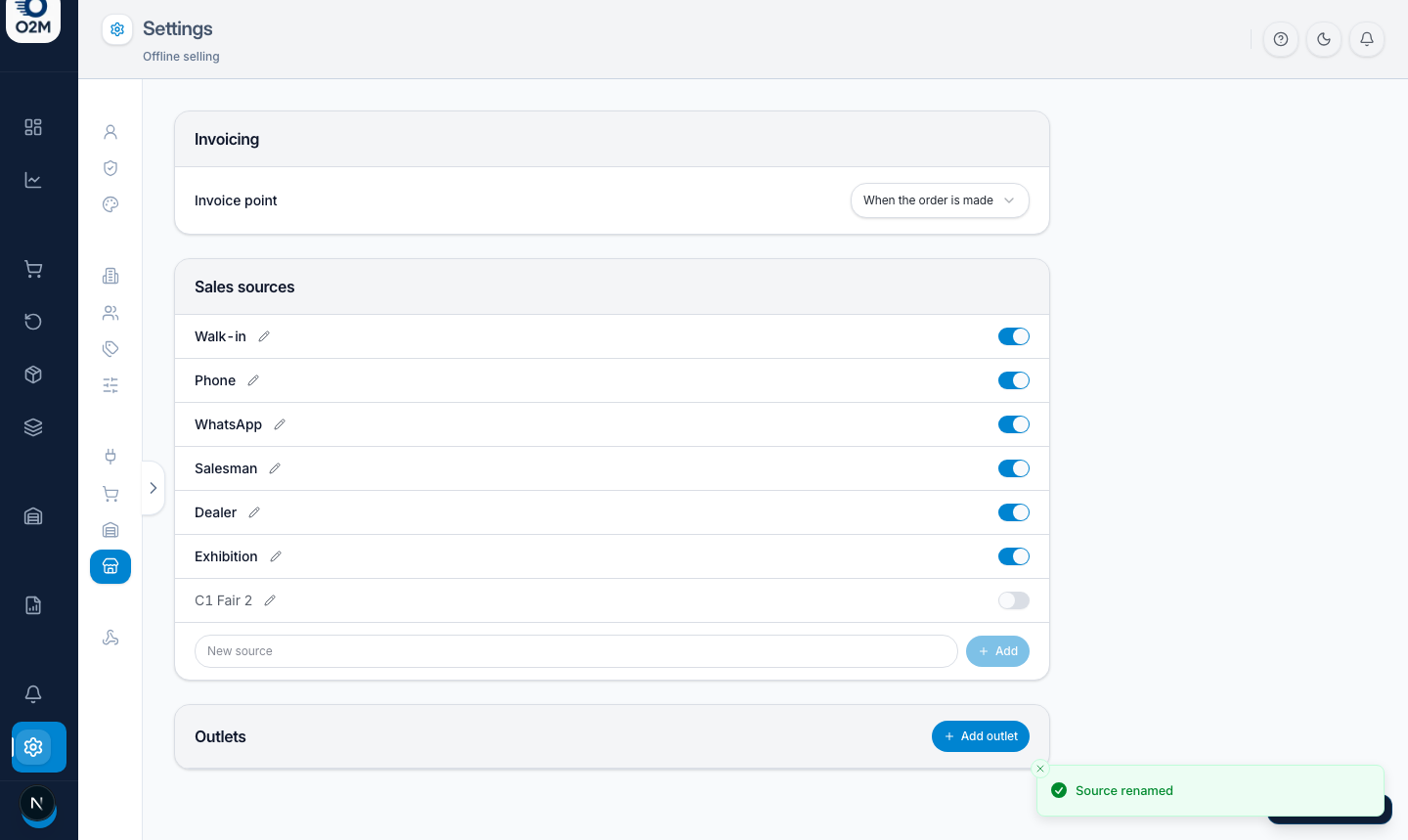This screenshot has width=1408, height=840.
Task: Open the user avatar N menu
Action: (x=37, y=804)
